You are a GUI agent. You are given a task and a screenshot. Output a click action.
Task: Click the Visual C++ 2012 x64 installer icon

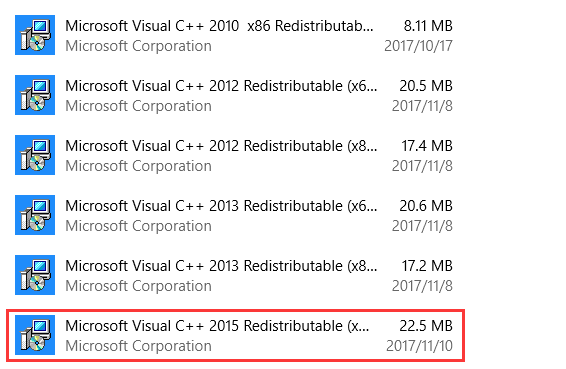[x=35, y=95]
